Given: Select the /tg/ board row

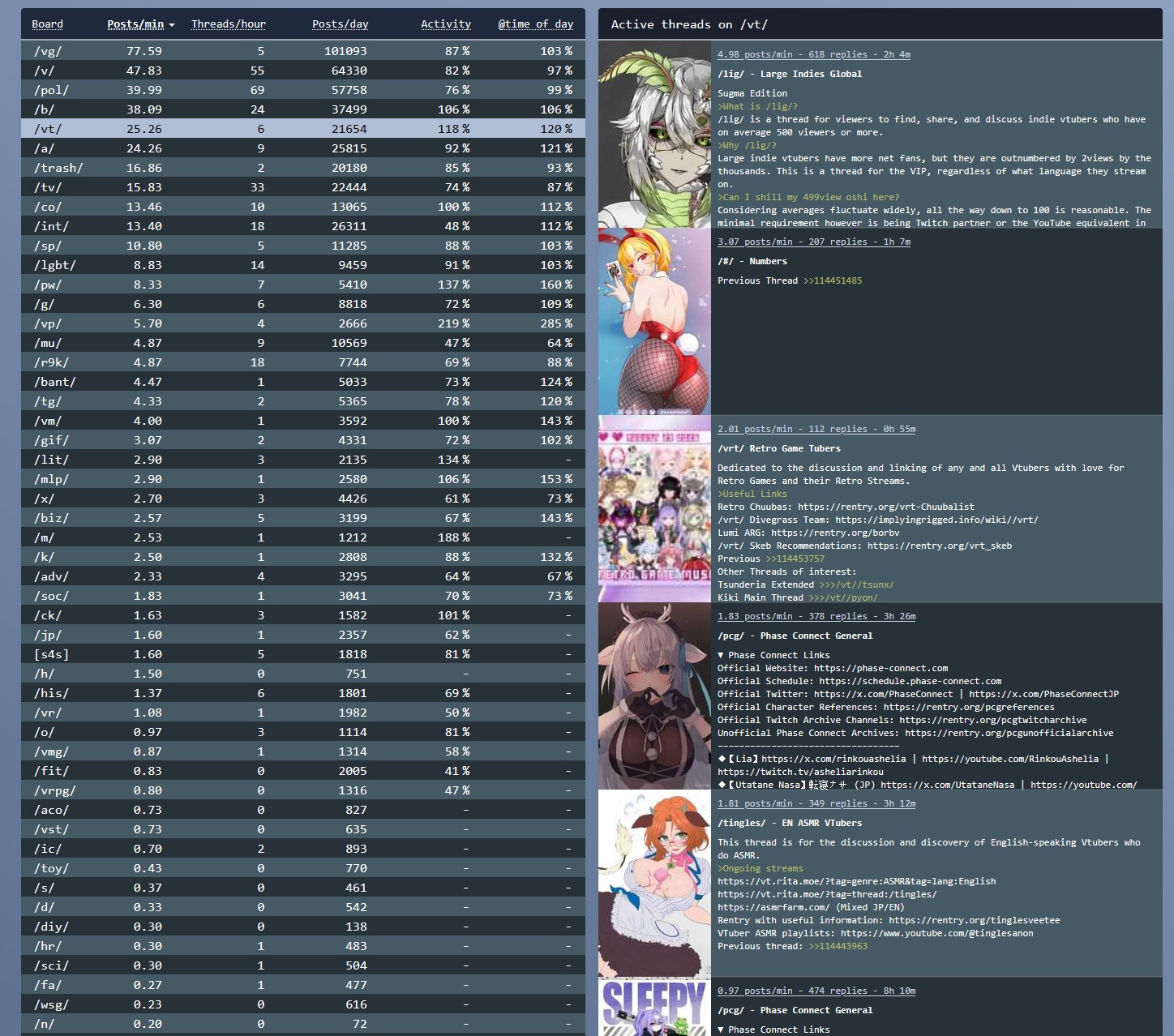Looking at the screenshot, I should coord(303,401).
